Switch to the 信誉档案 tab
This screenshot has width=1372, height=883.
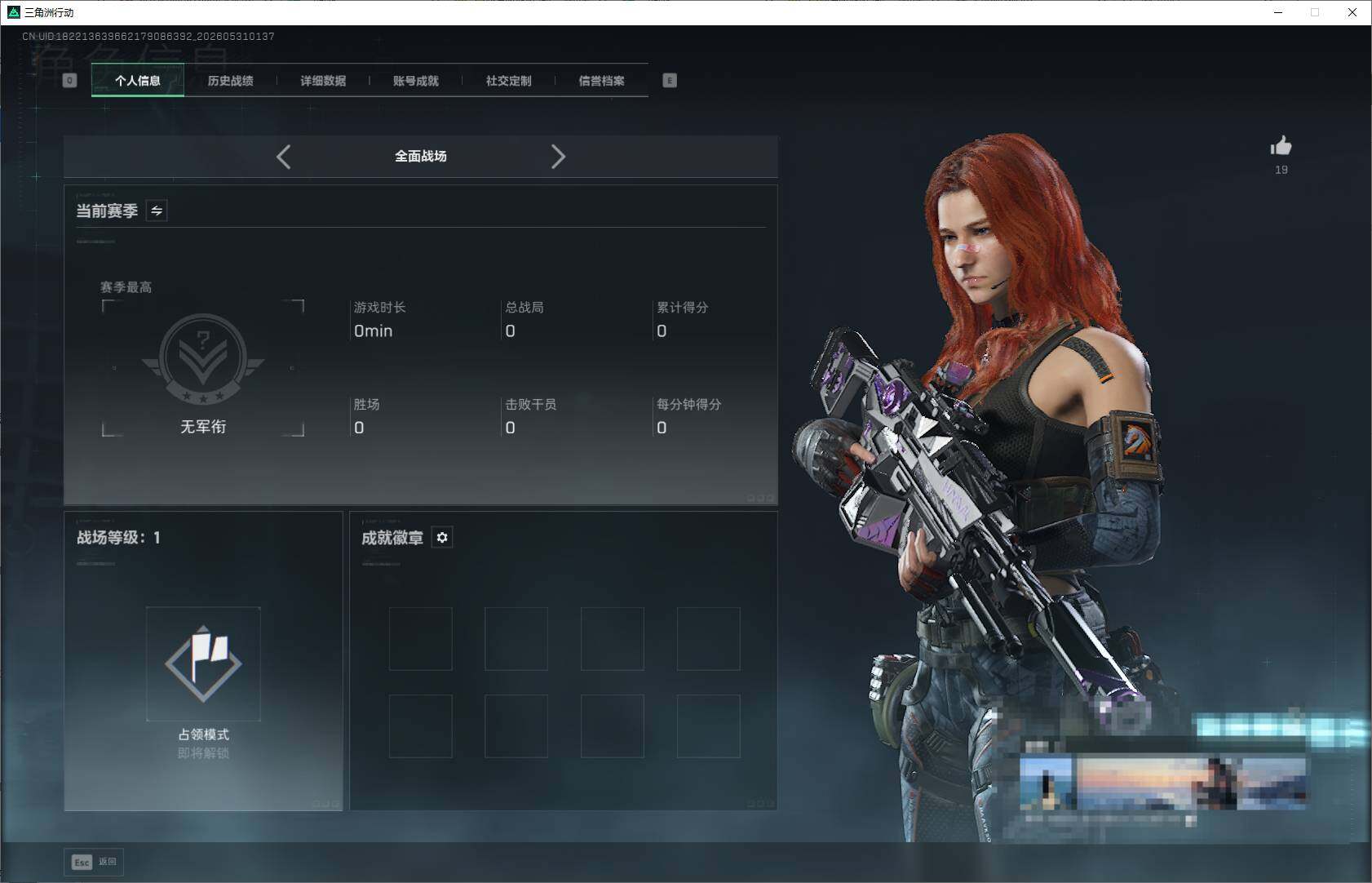(601, 81)
